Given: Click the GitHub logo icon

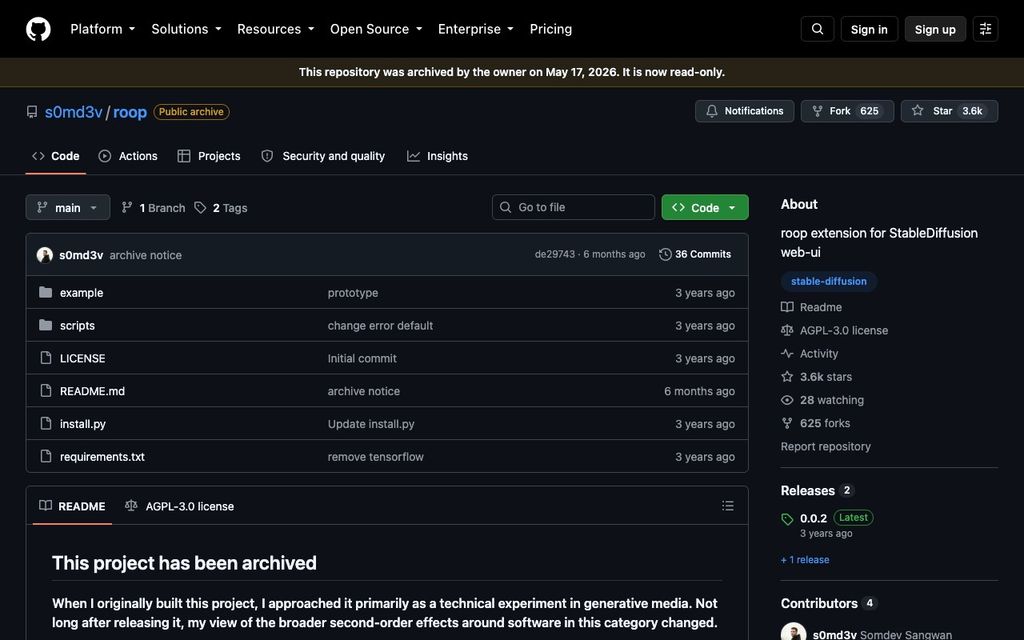Looking at the screenshot, I should click(38, 29).
